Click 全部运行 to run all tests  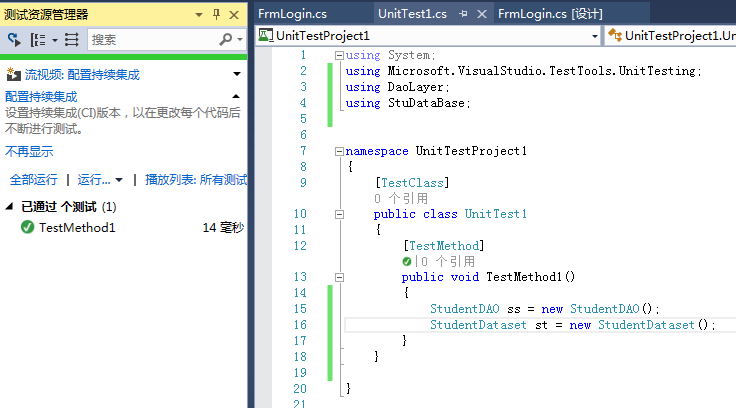click(33, 179)
